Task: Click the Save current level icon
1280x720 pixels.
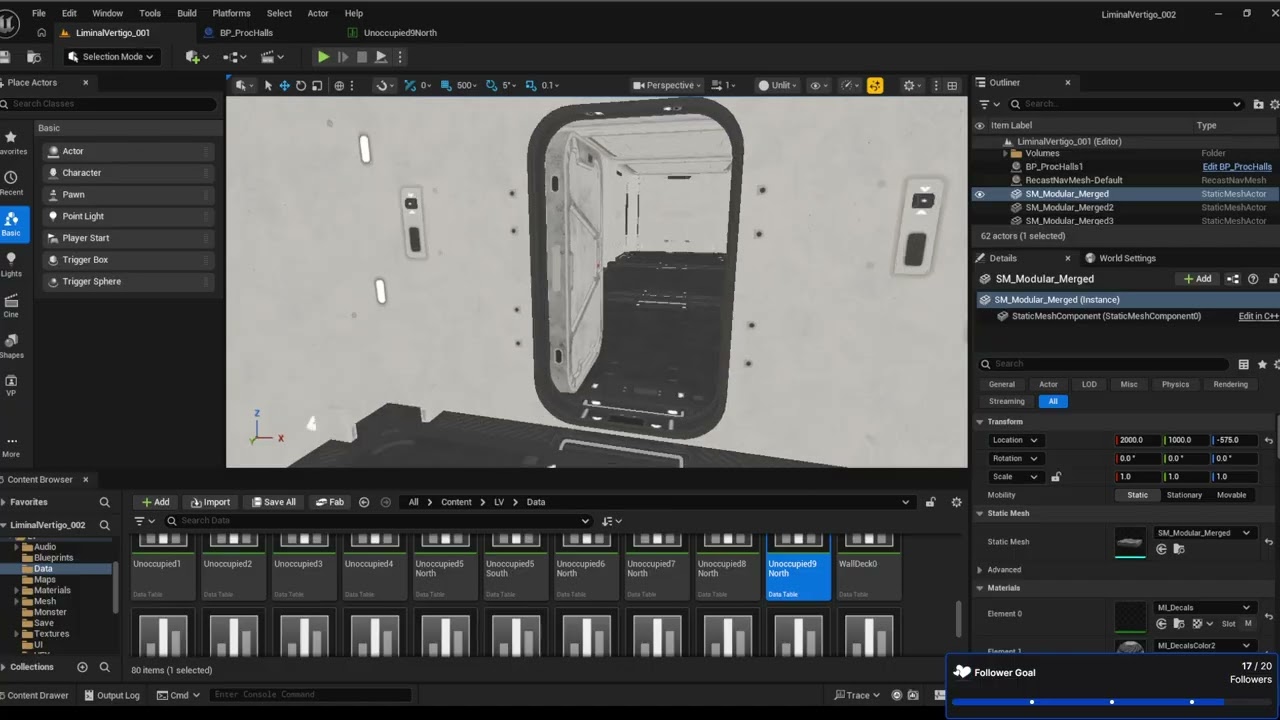Action: click(5, 57)
